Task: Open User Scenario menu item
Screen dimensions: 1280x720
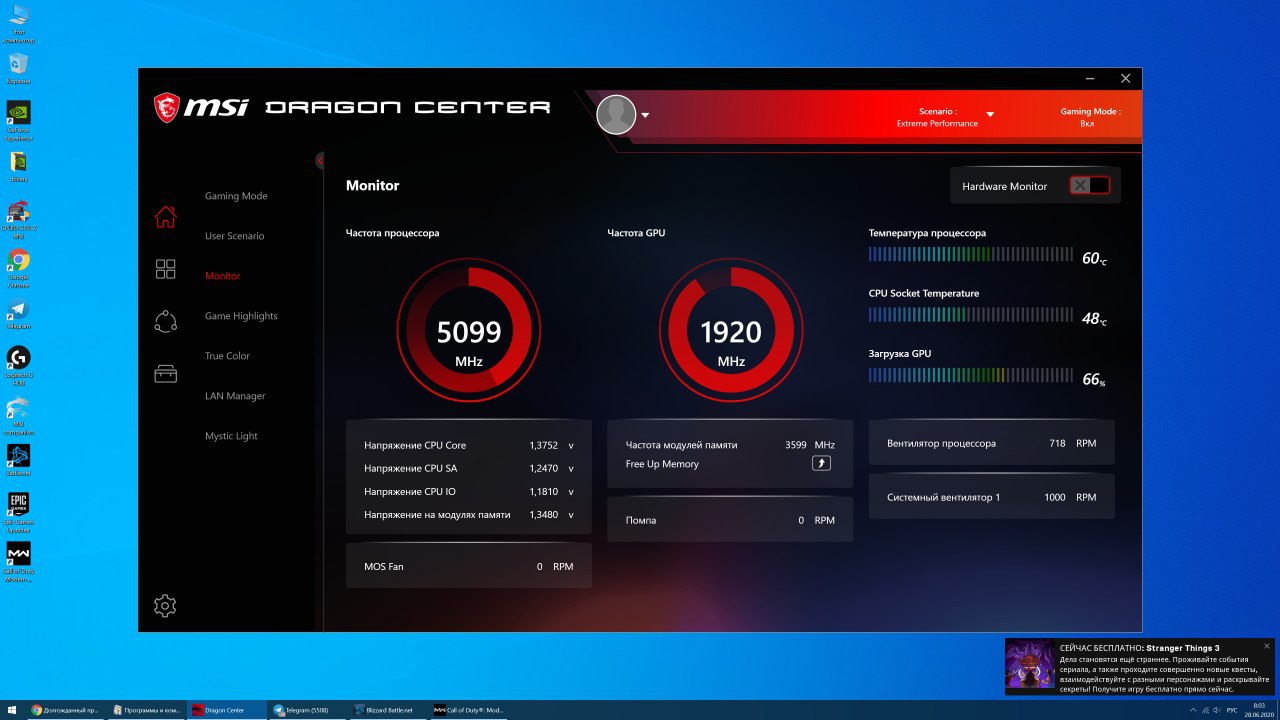Action: [235, 236]
